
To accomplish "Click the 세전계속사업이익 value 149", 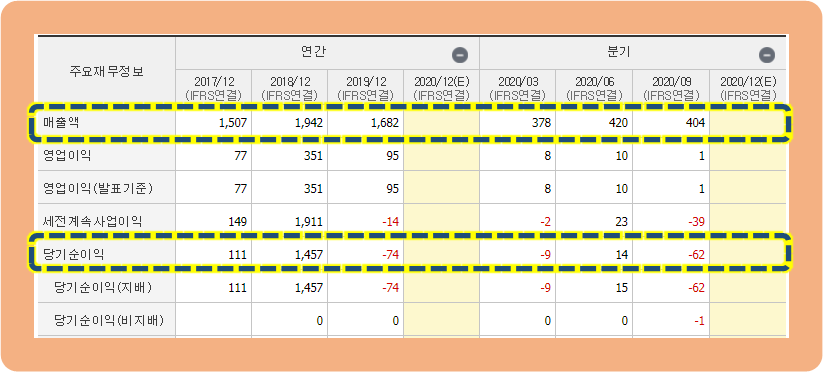I will [238, 221].
